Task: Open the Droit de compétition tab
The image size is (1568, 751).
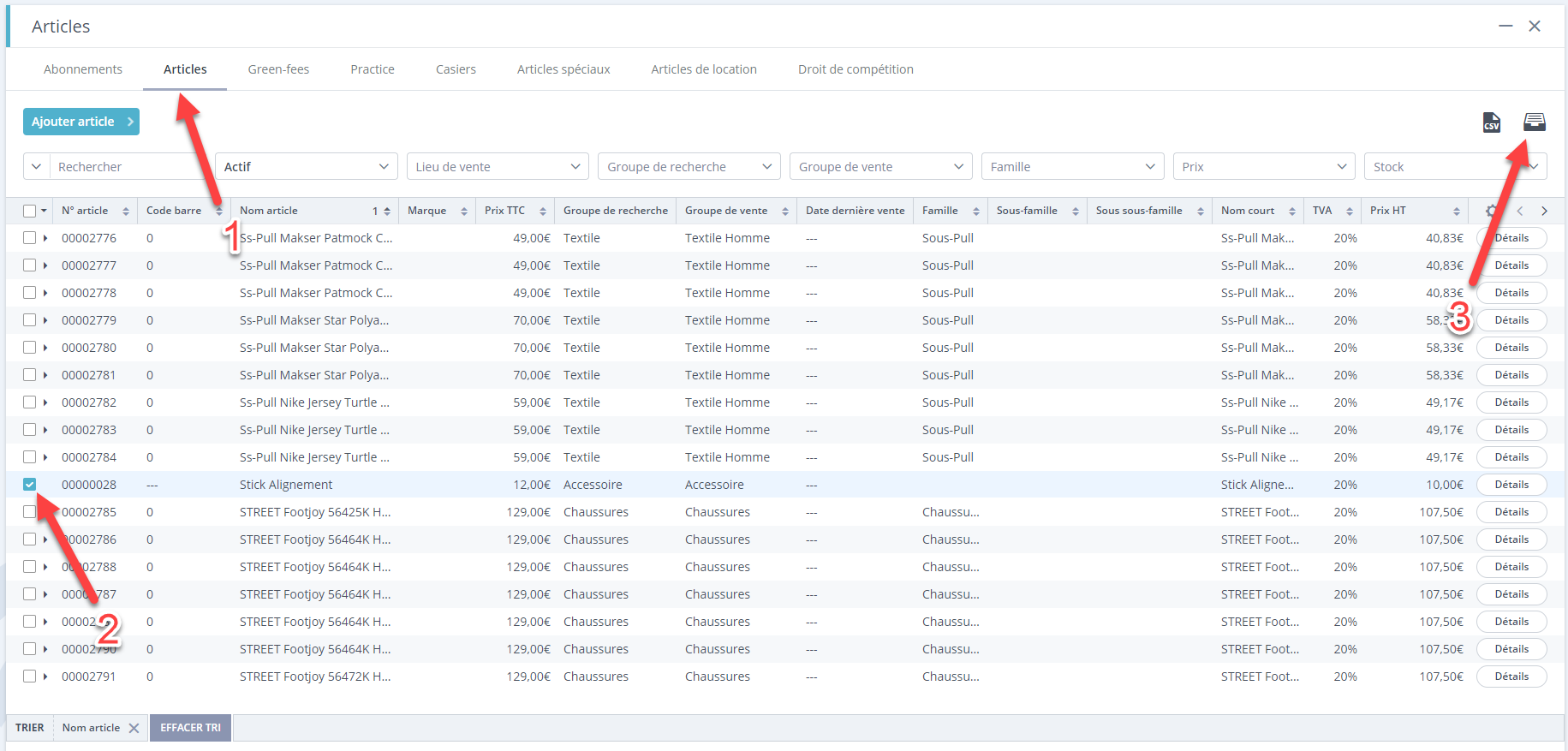Action: tap(856, 69)
